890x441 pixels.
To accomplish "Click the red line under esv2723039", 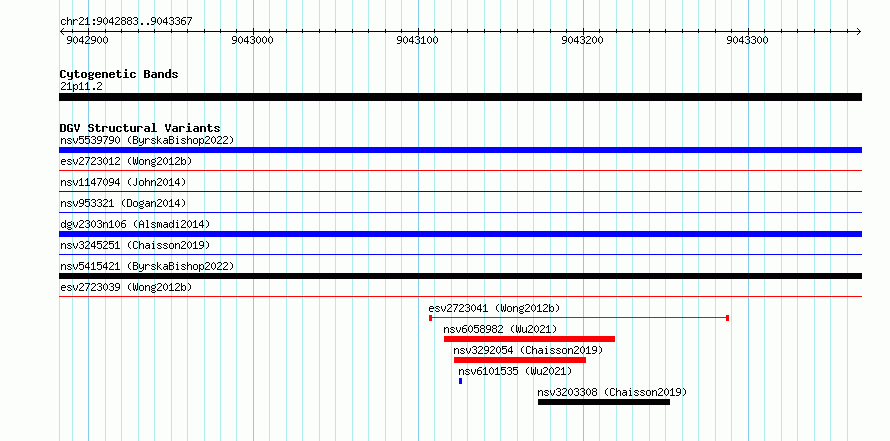I will pyautogui.click(x=460, y=296).
